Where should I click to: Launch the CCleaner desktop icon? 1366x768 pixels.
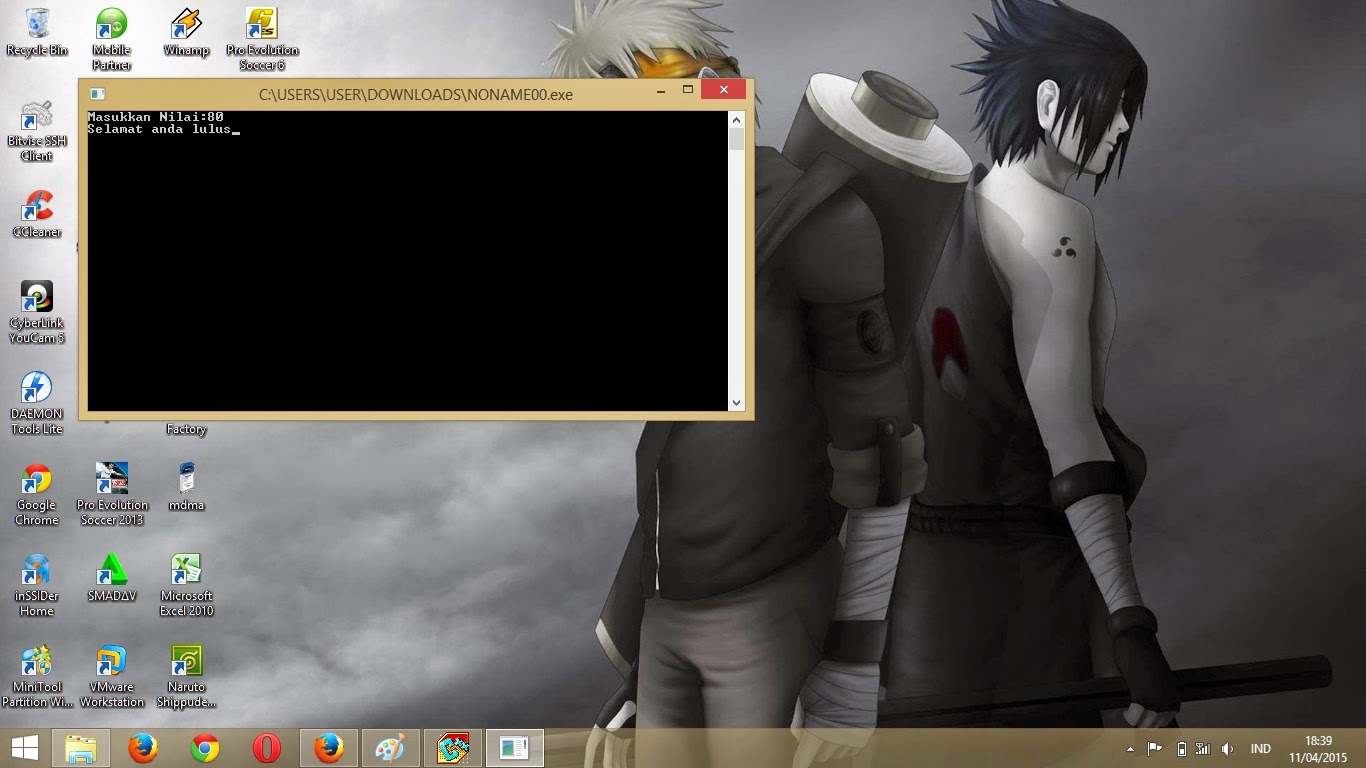point(37,214)
